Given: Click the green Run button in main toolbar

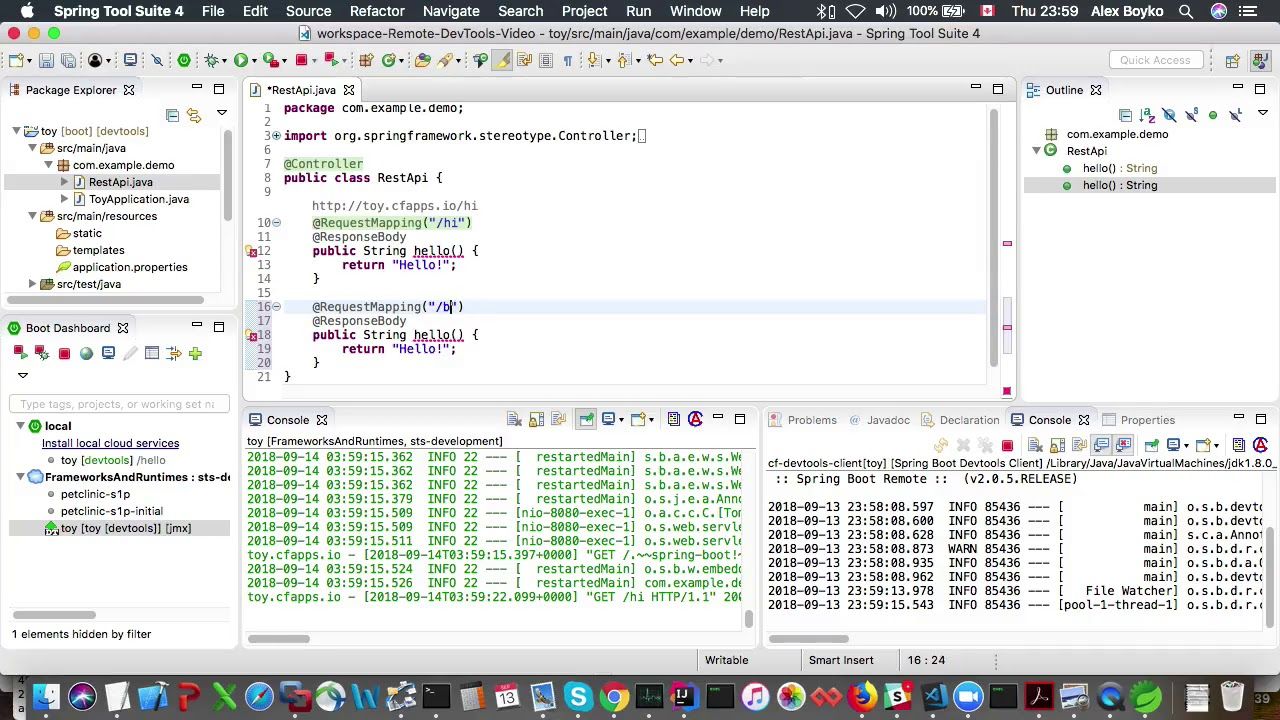Looking at the screenshot, I should [241, 60].
